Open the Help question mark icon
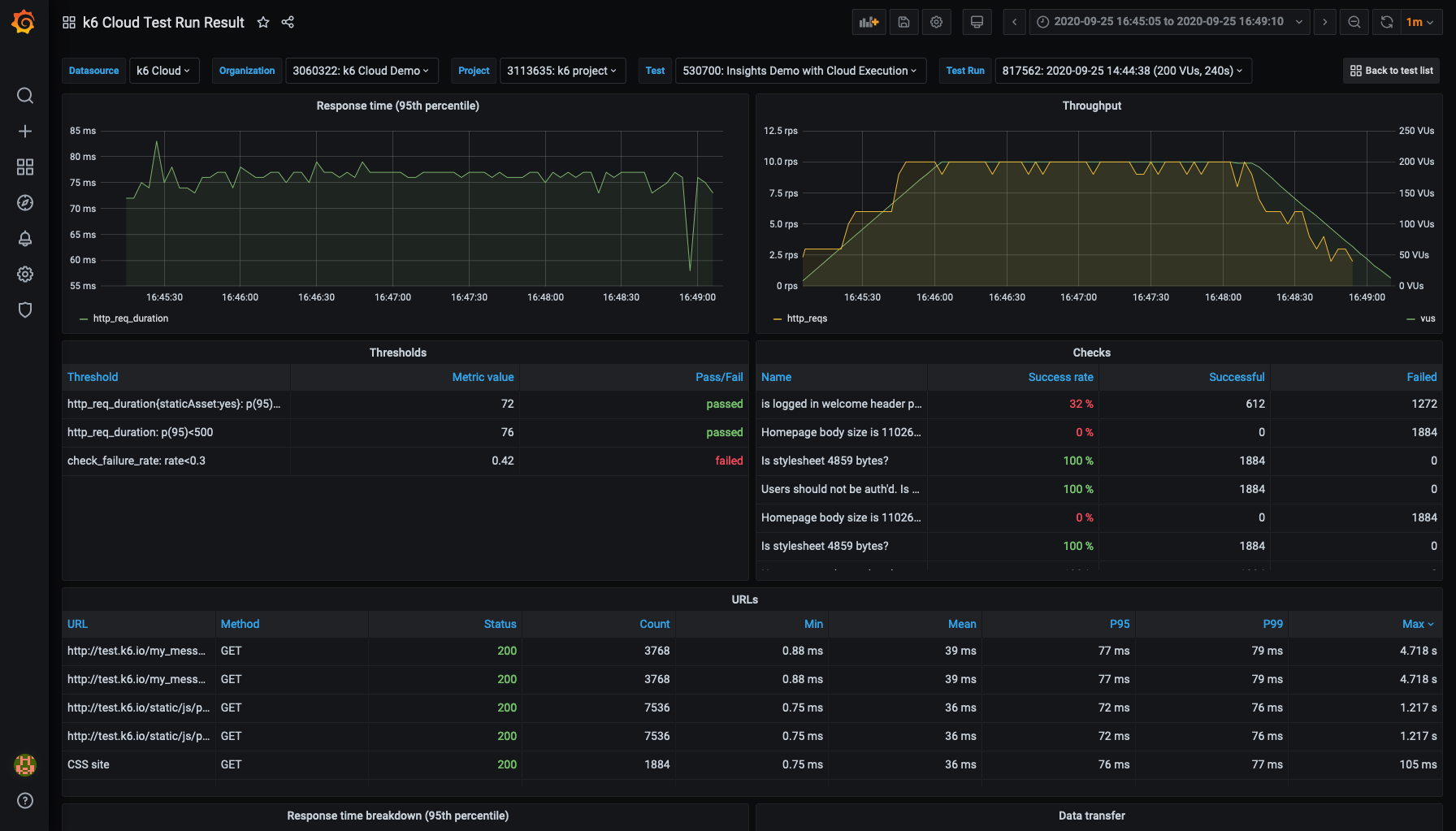The width and height of the screenshot is (1456, 831). coord(25,801)
